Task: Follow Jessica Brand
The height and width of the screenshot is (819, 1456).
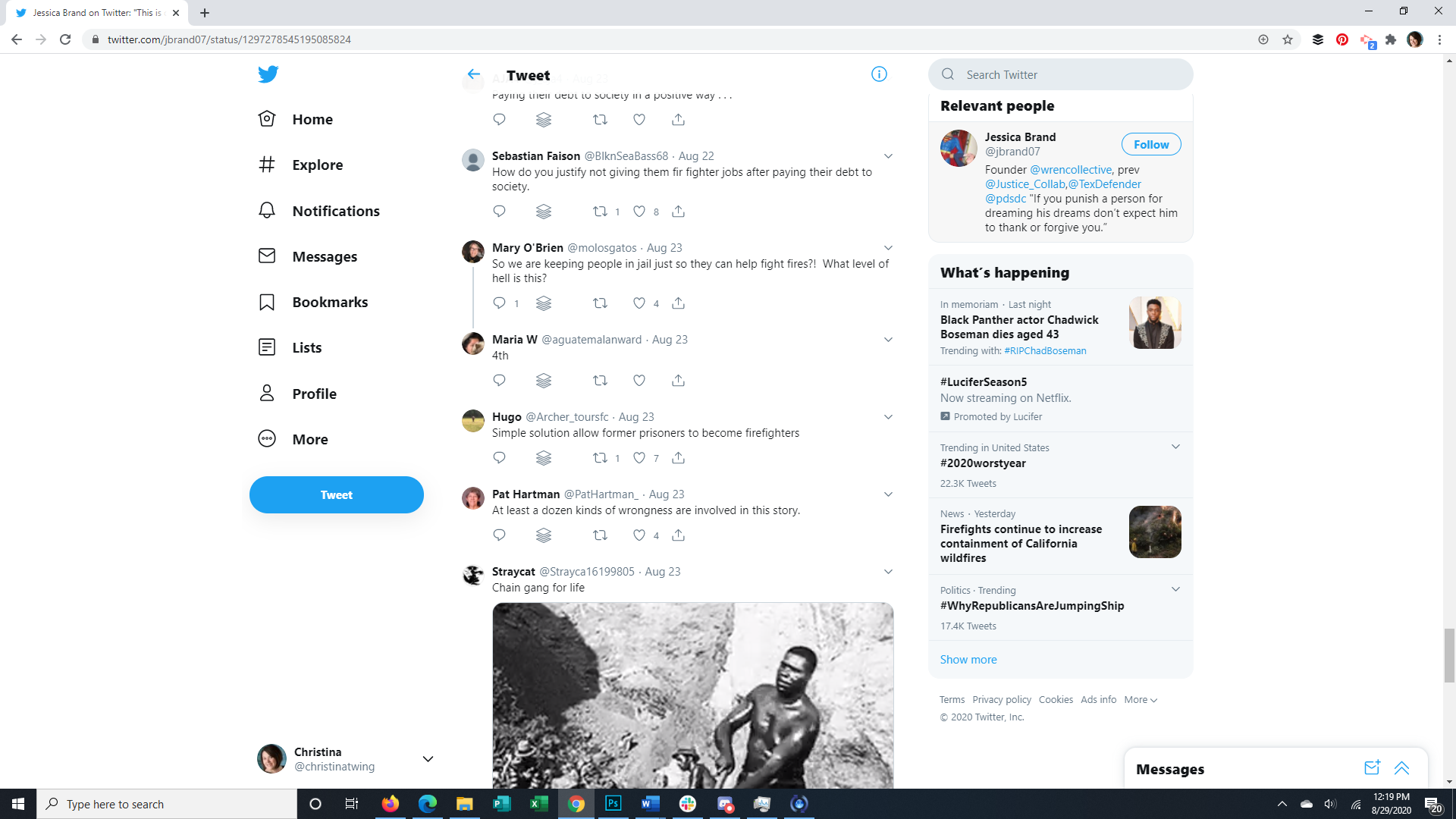Action: pos(1150,145)
